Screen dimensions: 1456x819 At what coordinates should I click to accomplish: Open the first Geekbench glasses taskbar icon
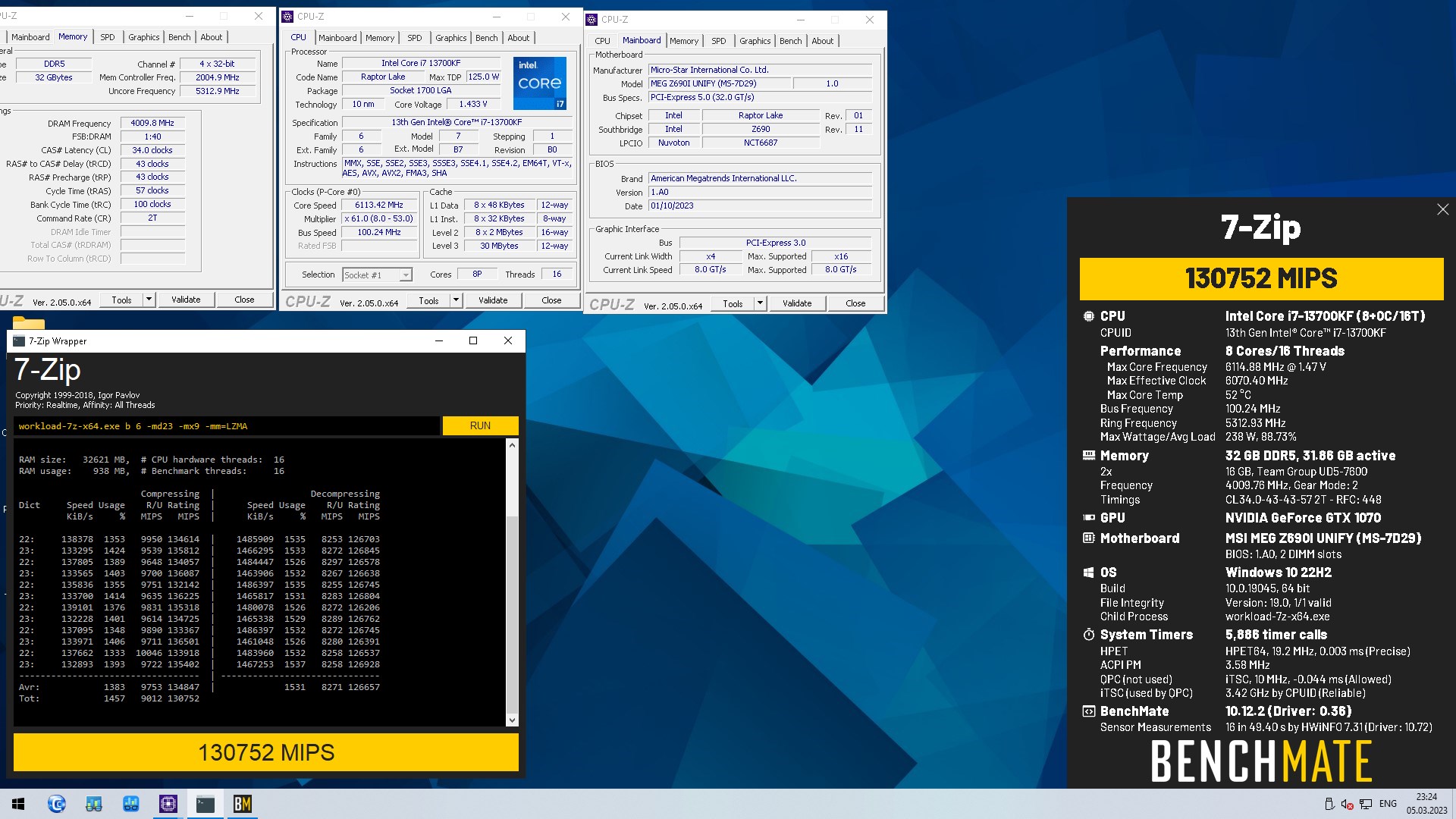[94, 804]
